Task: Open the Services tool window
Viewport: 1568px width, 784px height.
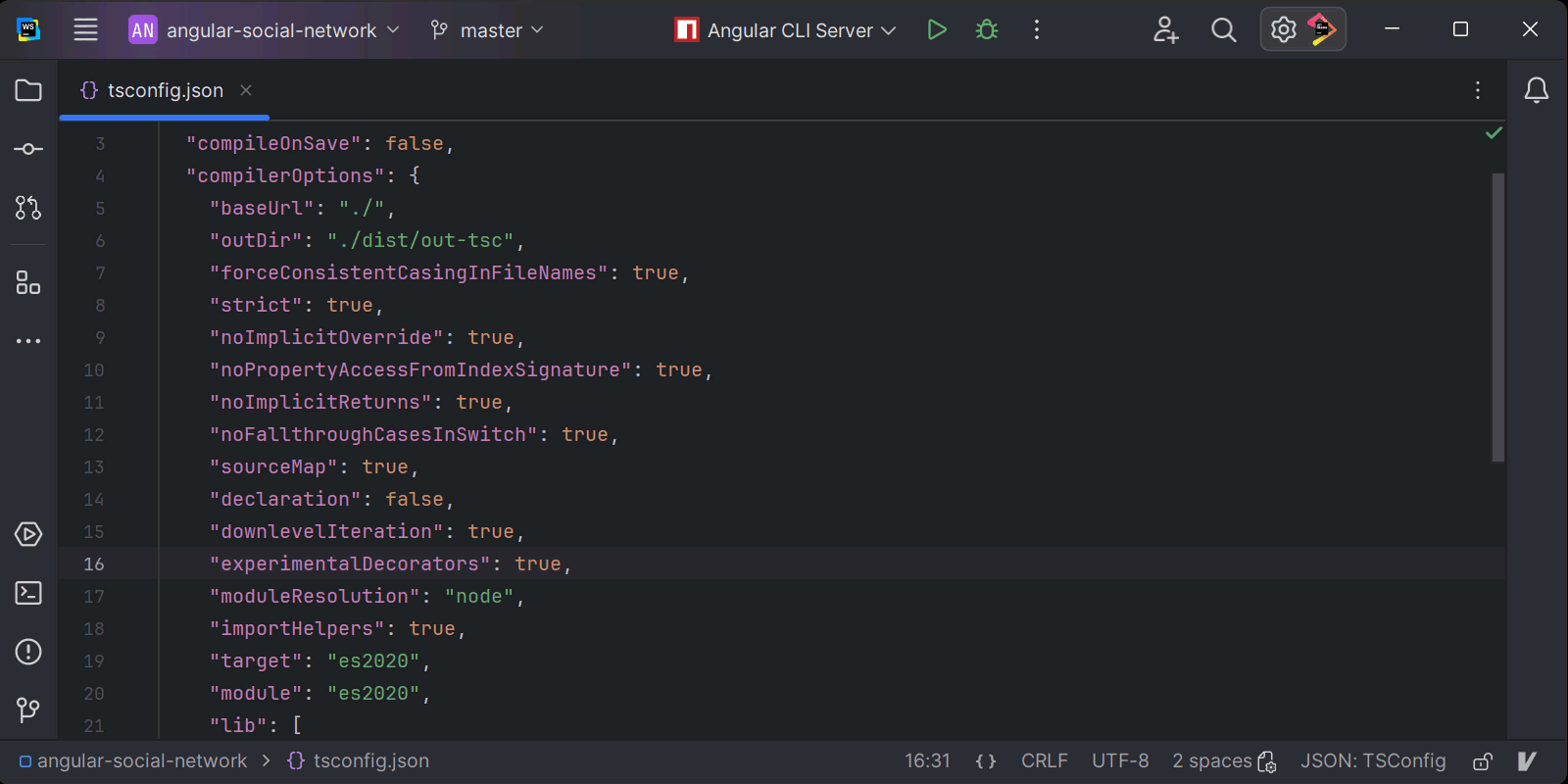Action: click(28, 534)
